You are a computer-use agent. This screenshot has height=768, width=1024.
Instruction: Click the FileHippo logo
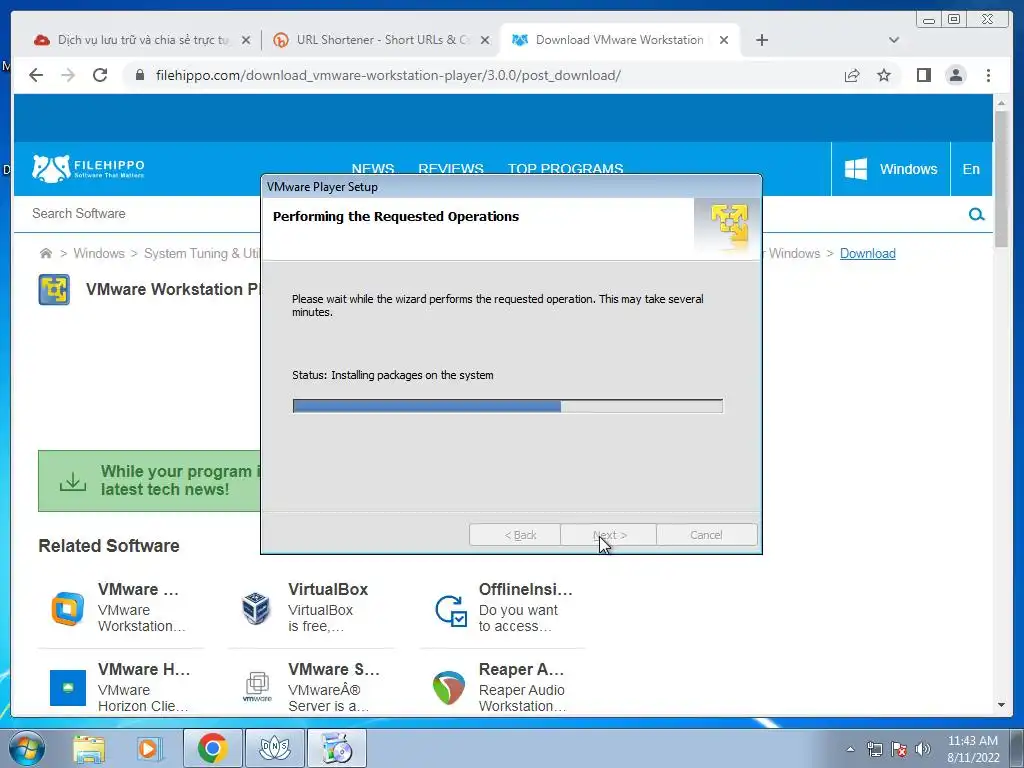click(88, 168)
